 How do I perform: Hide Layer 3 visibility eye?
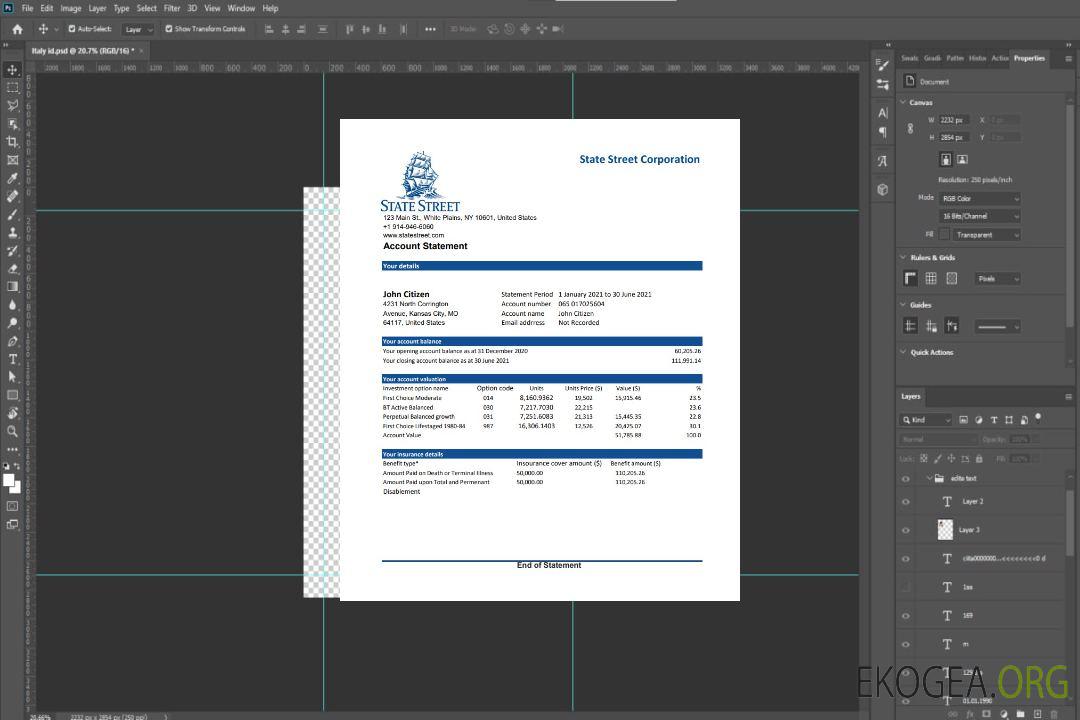click(x=906, y=531)
